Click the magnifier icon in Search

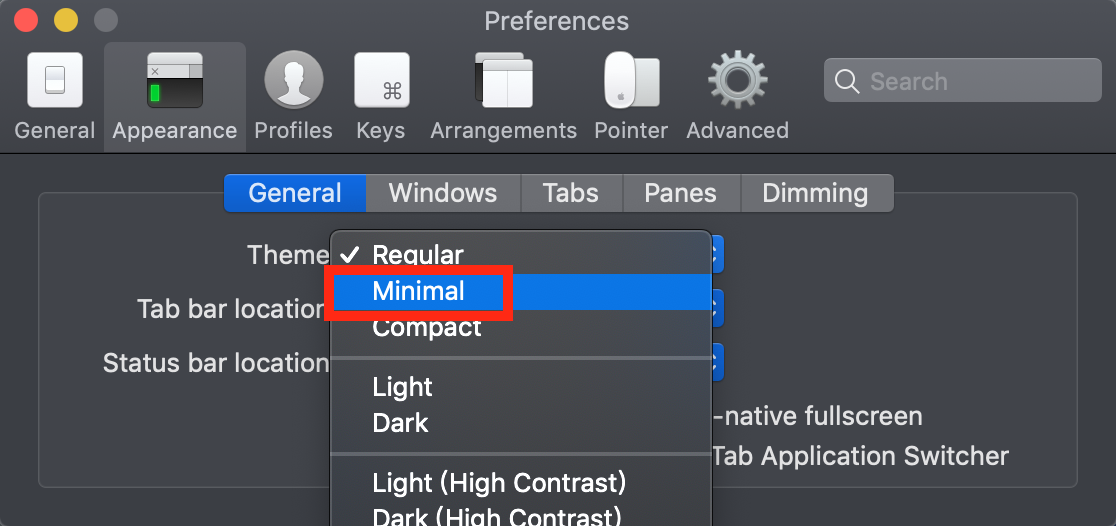(x=846, y=81)
